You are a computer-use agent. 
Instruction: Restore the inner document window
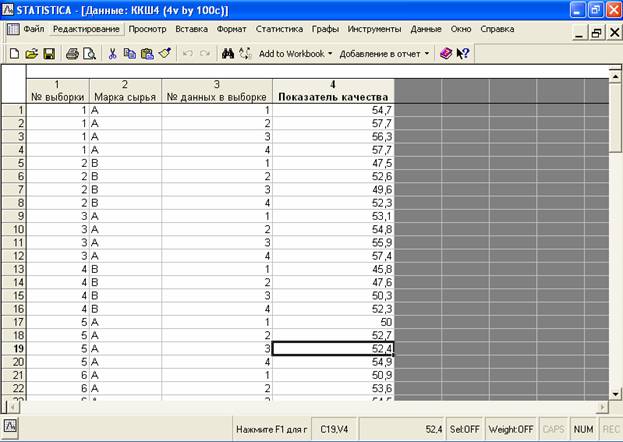coord(596,33)
